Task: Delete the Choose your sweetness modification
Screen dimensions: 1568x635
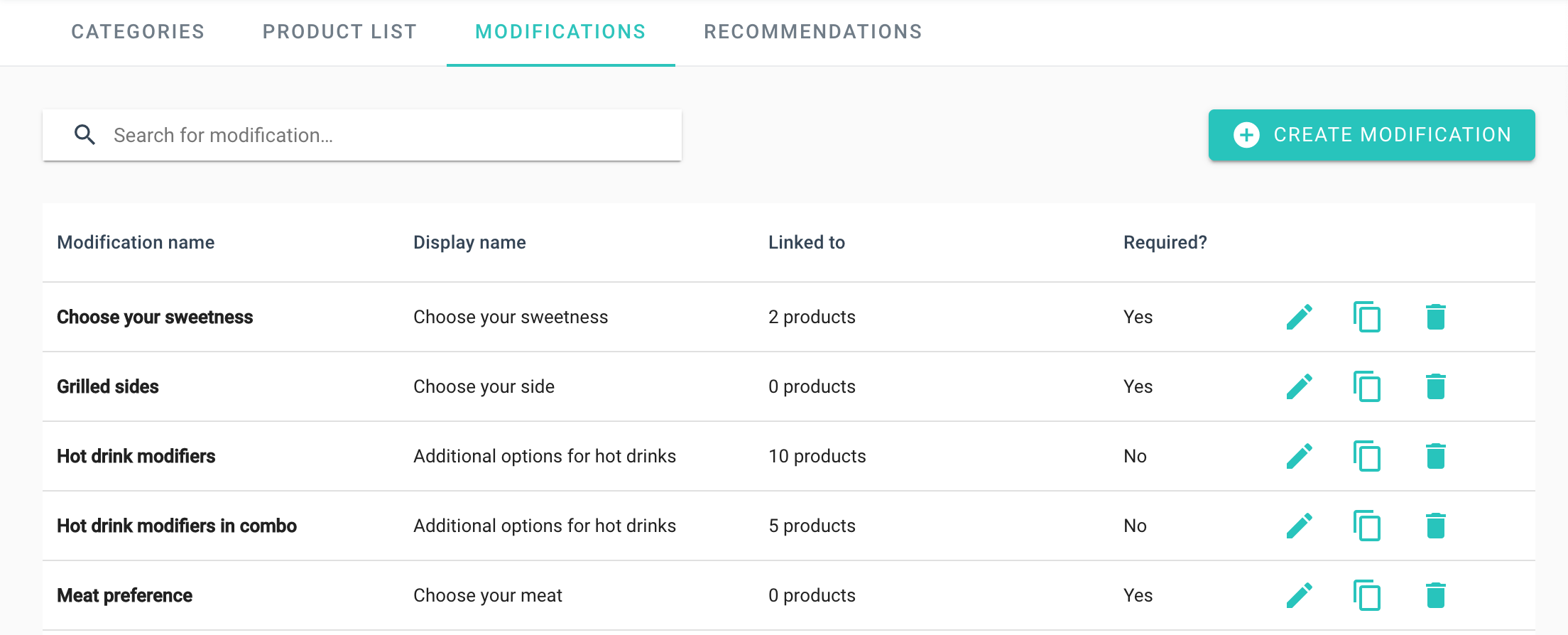Action: coord(1435,317)
